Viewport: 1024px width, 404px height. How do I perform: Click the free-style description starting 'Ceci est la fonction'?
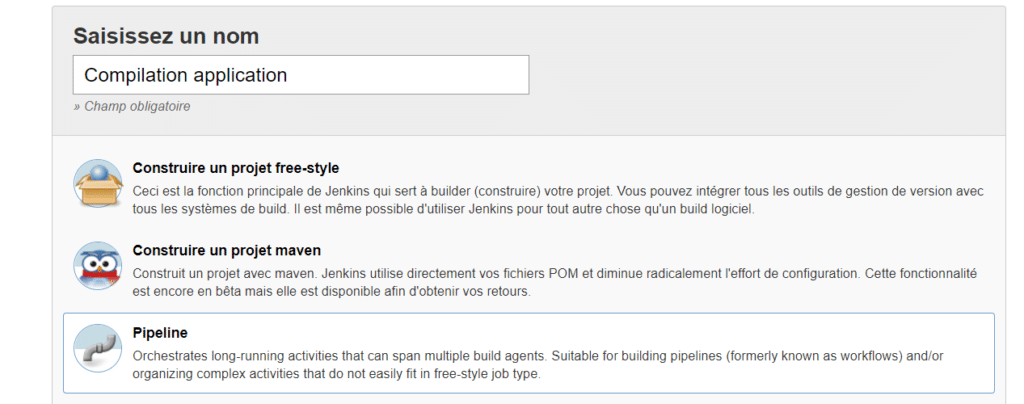558,201
